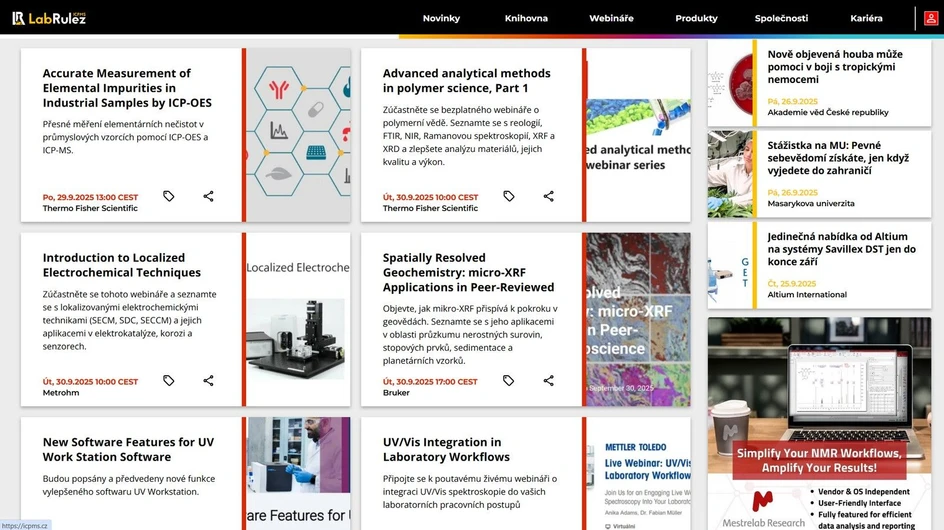Click the UV Work Station lab photo thumbnail
The image size is (944, 530).
tap(299, 473)
